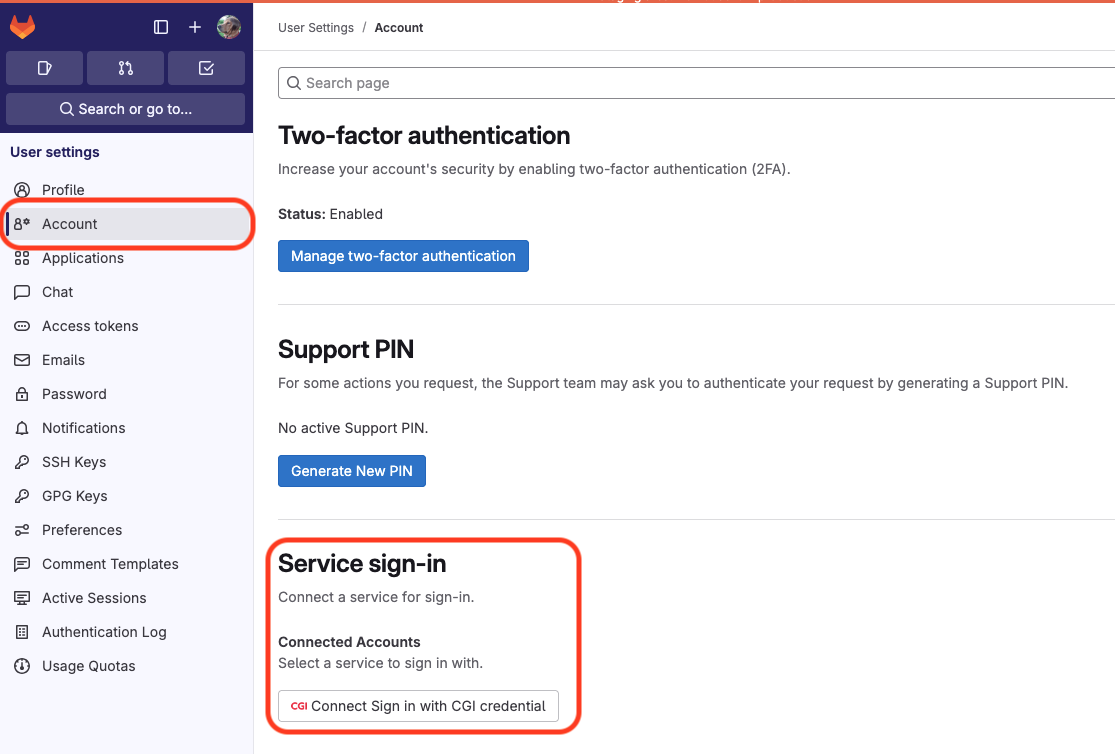Click the User Settings breadcrumb link

click(x=316, y=28)
